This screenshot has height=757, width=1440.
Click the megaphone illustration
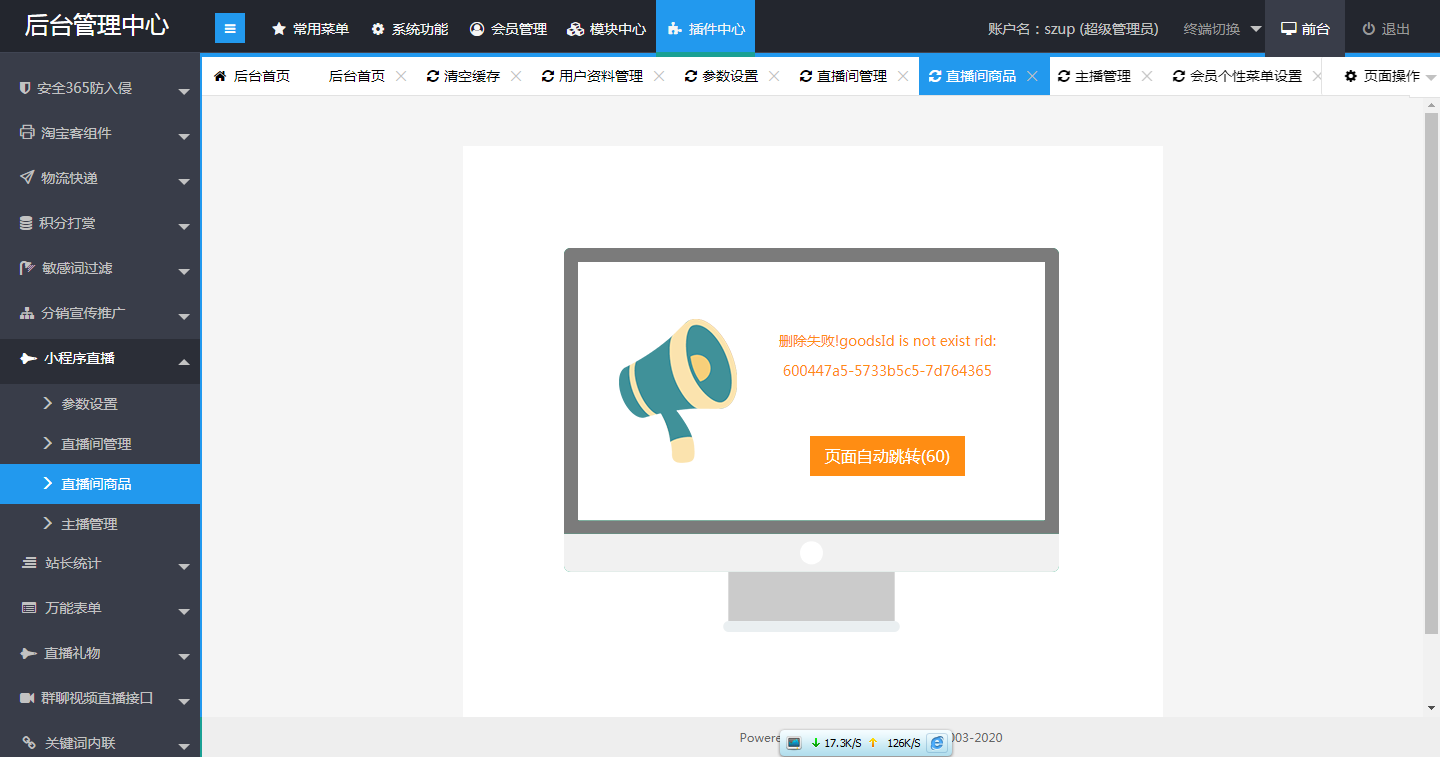click(677, 389)
